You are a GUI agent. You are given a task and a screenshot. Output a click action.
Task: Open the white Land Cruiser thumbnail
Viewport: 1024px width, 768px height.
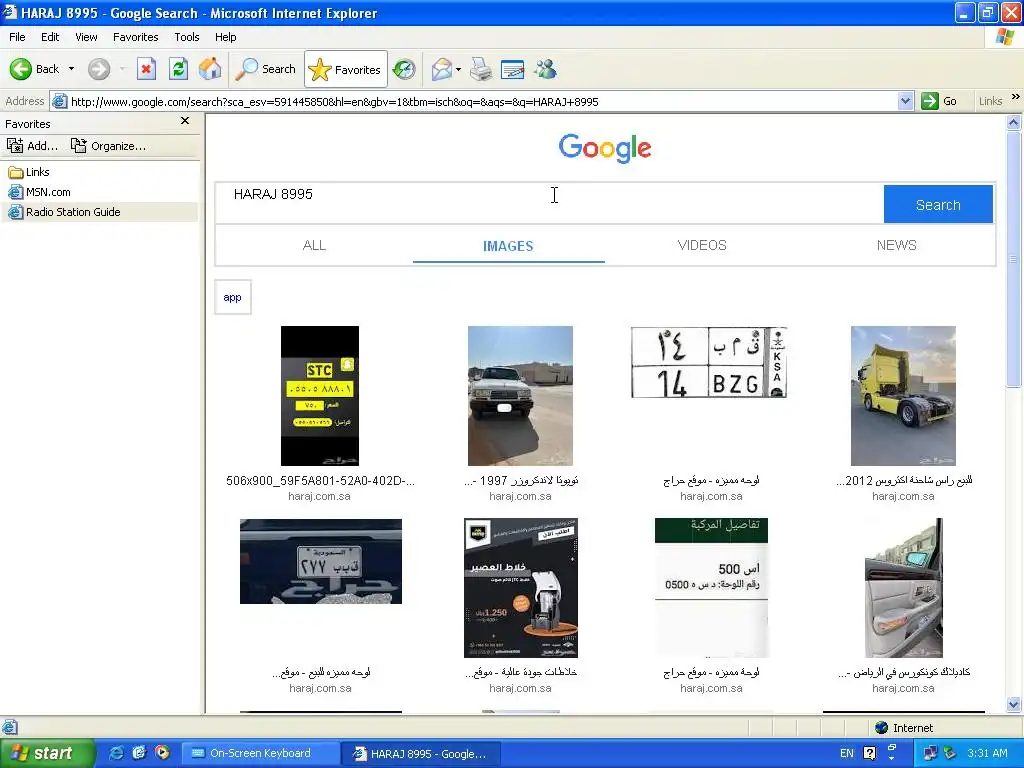520,396
